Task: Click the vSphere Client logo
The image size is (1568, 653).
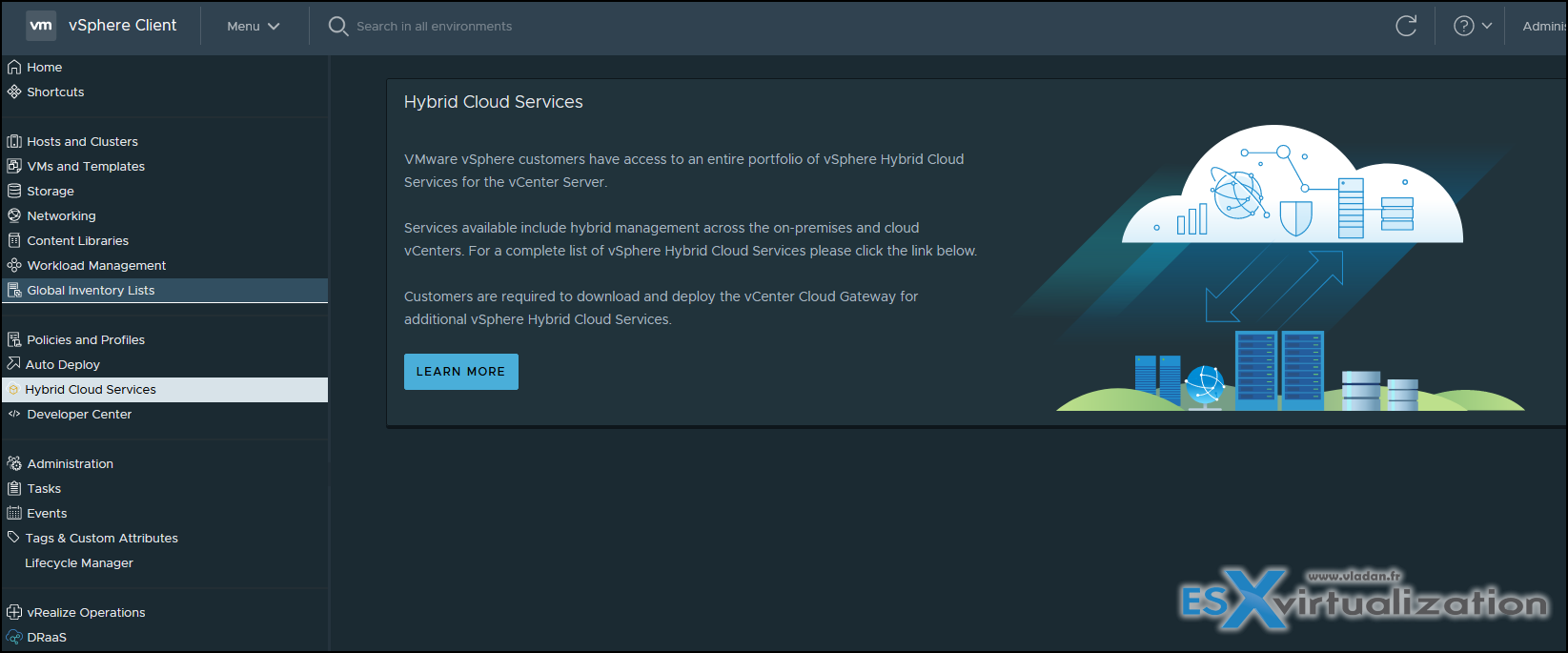Action: pyautogui.click(x=41, y=26)
